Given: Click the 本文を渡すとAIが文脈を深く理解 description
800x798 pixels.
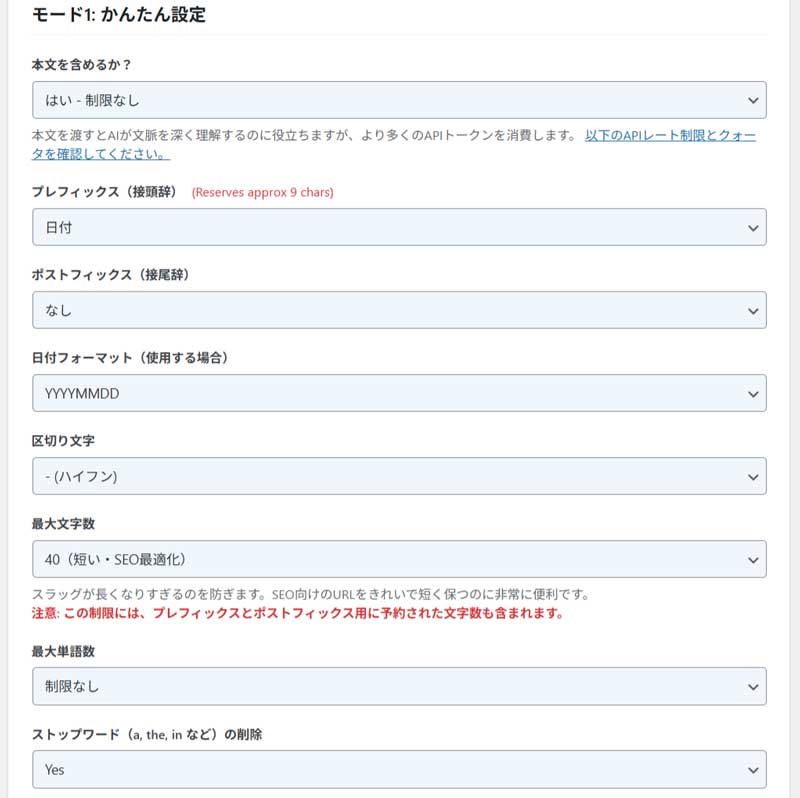Looking at the screenshot, I should [305, 136].
